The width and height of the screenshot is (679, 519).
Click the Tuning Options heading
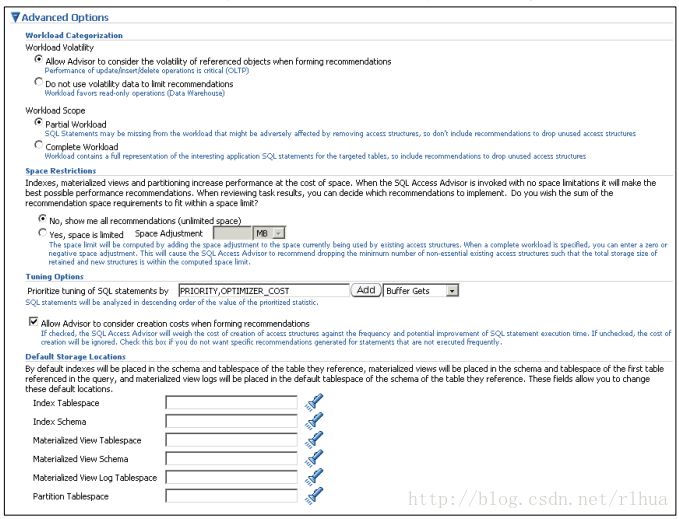pyautogui.click(x=55, y=277)
